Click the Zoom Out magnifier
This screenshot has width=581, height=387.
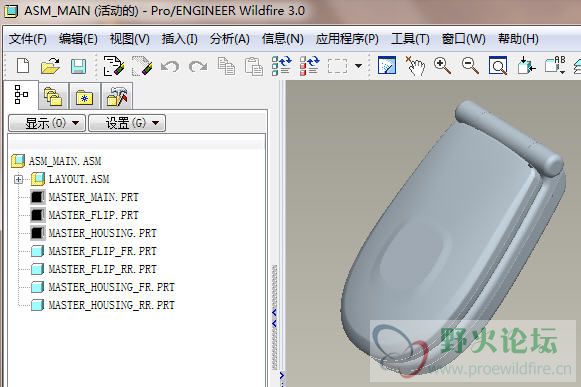470,66
